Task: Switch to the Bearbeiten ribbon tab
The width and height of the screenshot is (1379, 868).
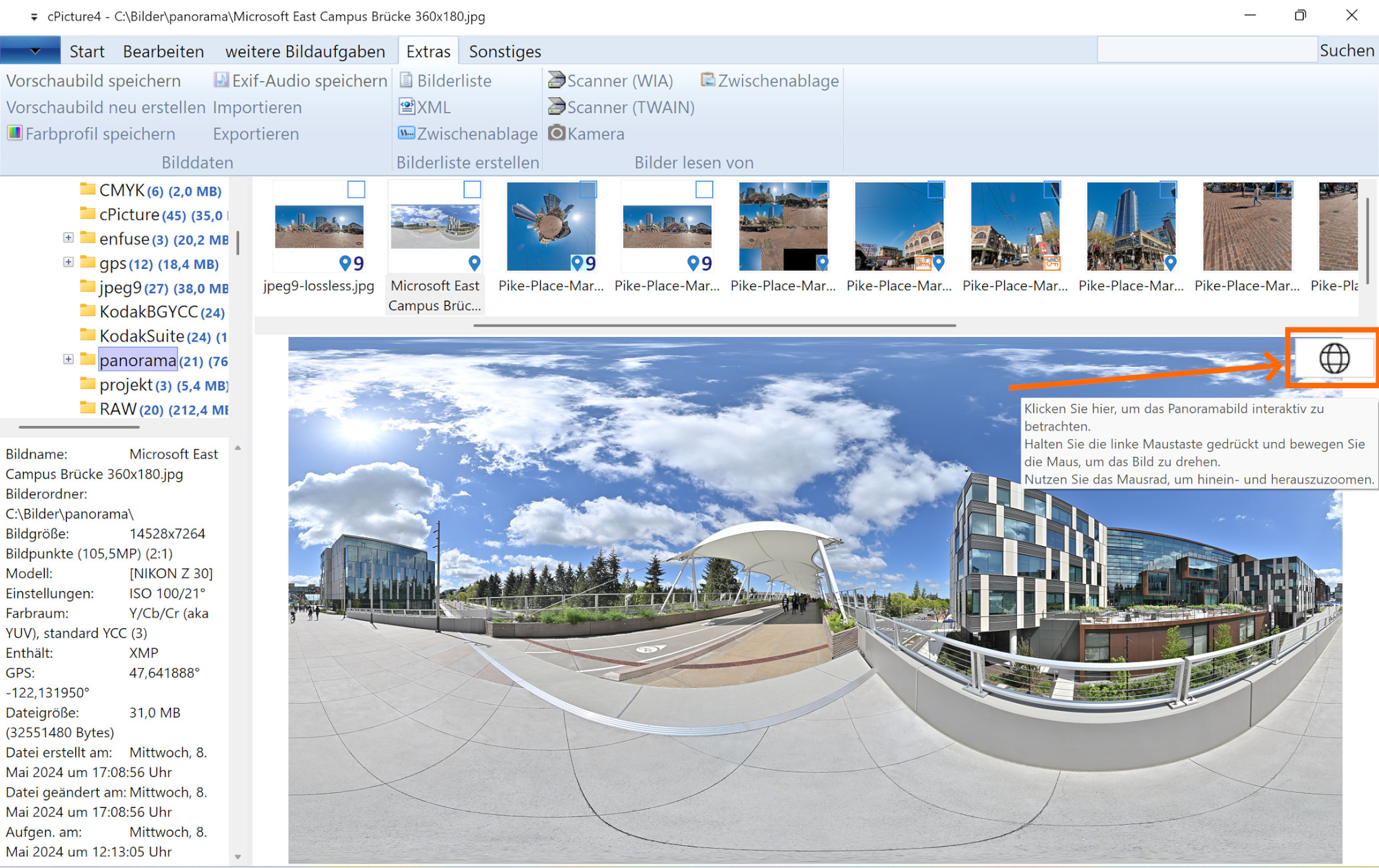Action: point(163,52)
